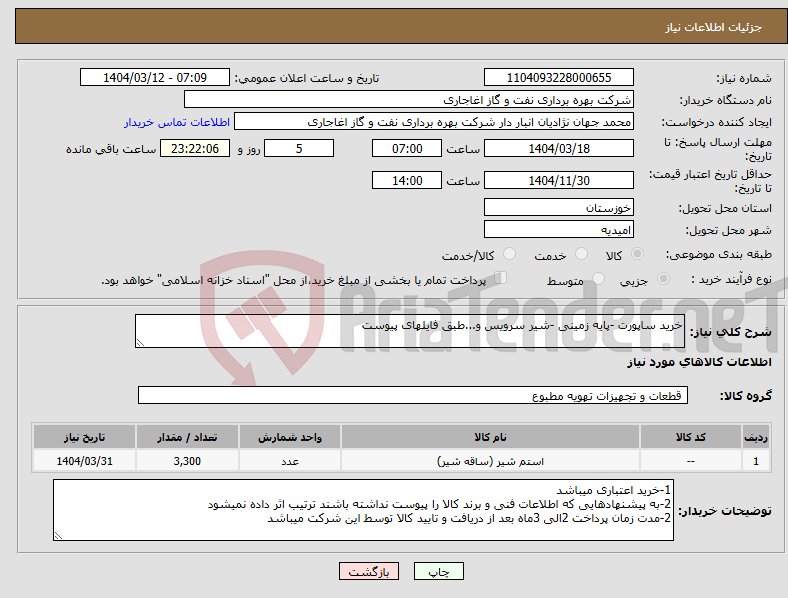Image resolution: width=788 pixels, height=598 pixels.
Task: Click the کد کالا column header
Action: tap(691, 437)
